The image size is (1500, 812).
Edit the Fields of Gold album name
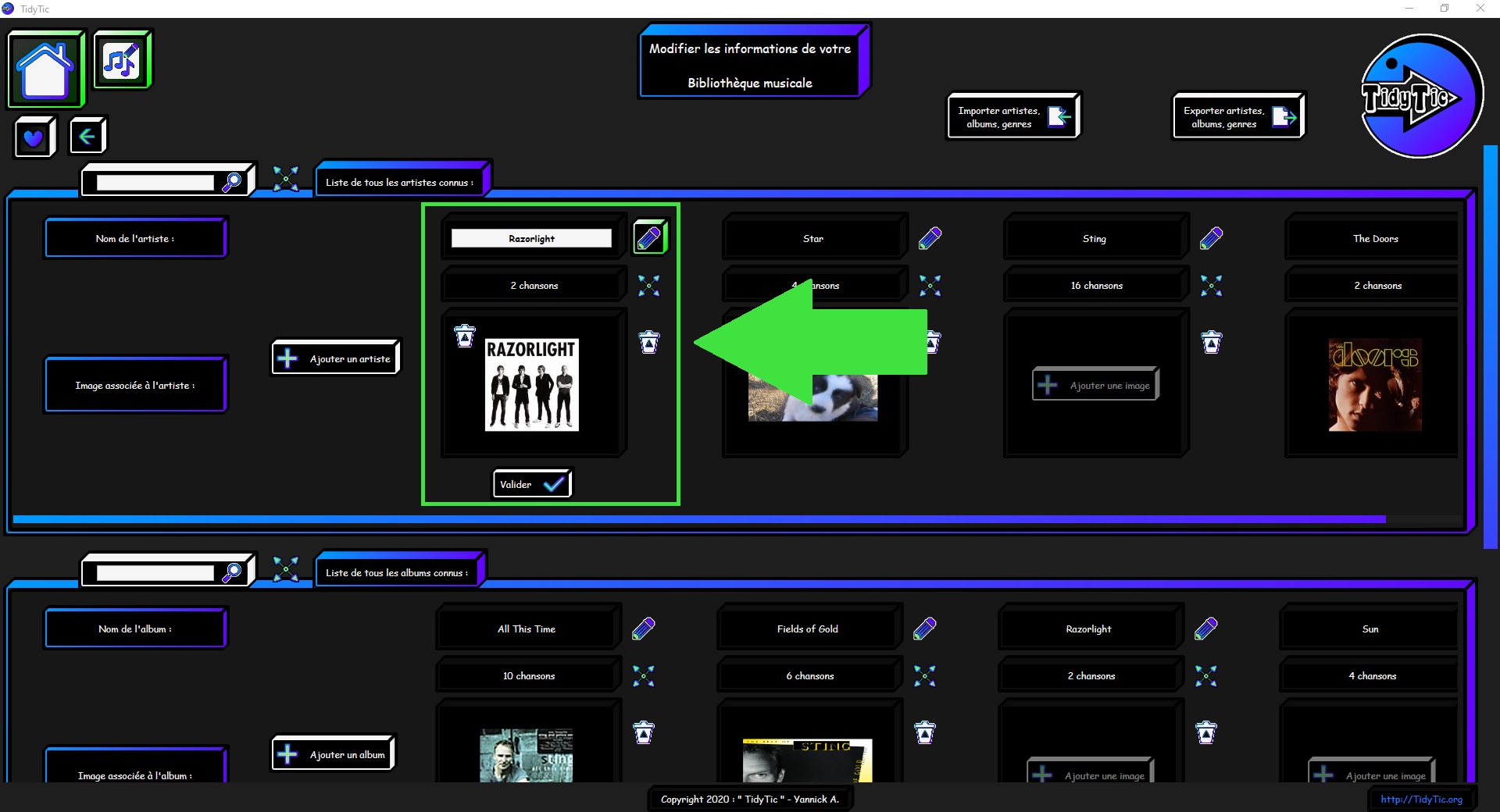(x=925, y=629)
